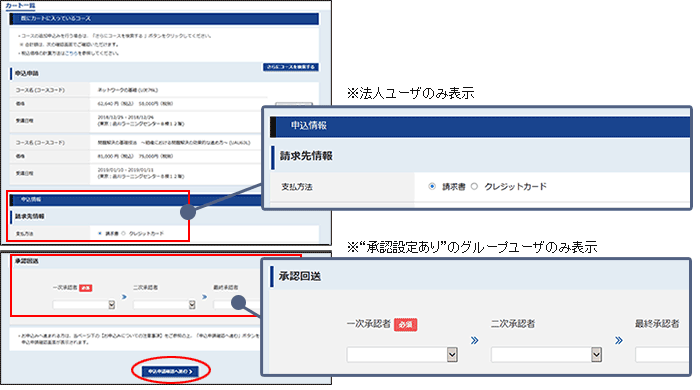The height and width of the screenshot is (390, 700).
Task: Select 請求書 radio in the enlarged 支払方法 callout
Action: 432,187
